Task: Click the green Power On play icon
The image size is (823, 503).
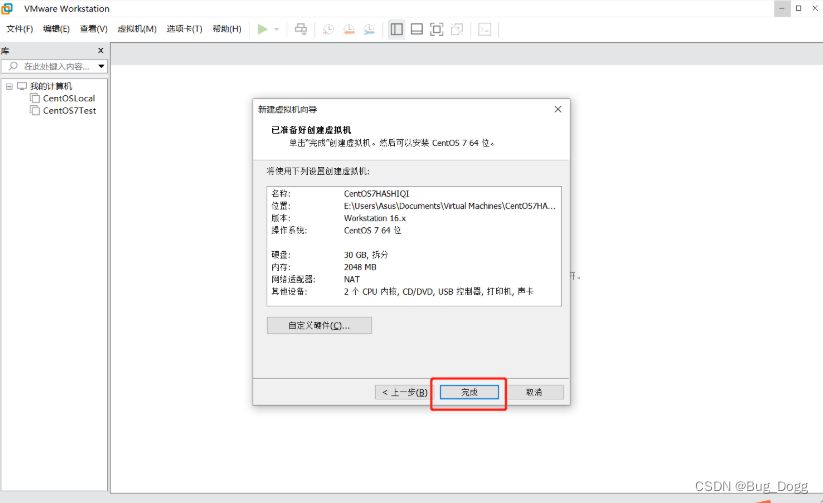Action: click(262, 29)
